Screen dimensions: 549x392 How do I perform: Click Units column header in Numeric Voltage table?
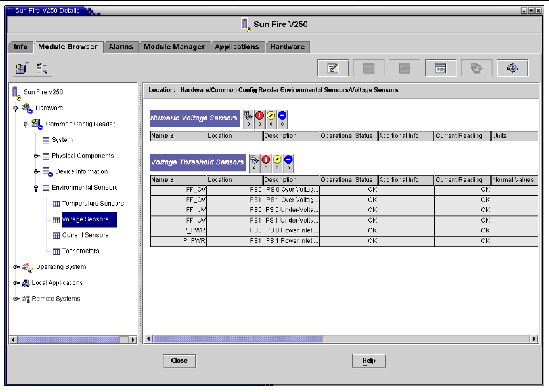(514, 136)
